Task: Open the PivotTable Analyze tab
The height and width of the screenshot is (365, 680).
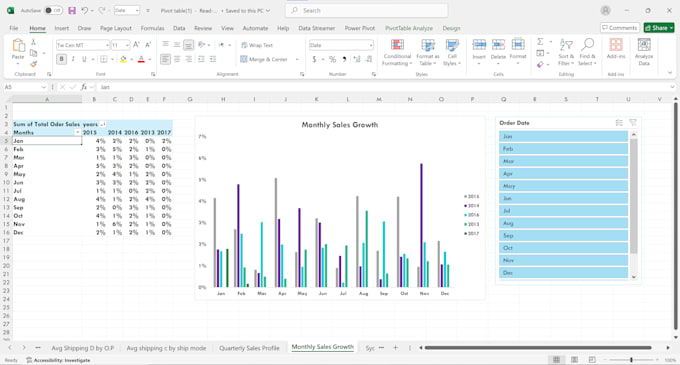Action: [409, 28]
